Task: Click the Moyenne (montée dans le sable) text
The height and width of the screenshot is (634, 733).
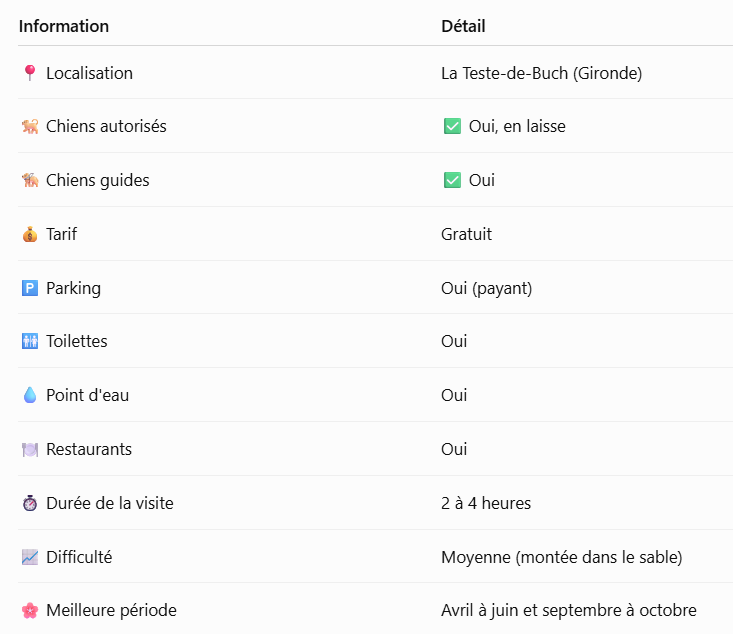Action: click(x=562, y=557)
